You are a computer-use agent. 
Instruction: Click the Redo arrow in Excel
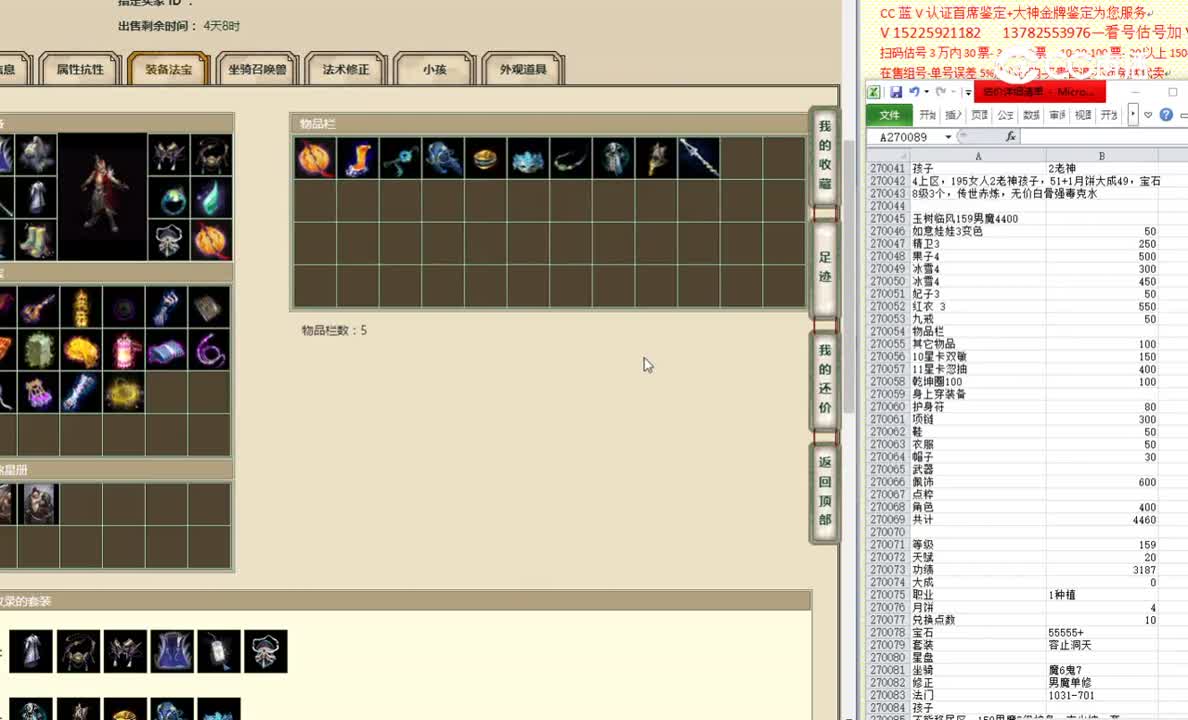coord(941,92)
